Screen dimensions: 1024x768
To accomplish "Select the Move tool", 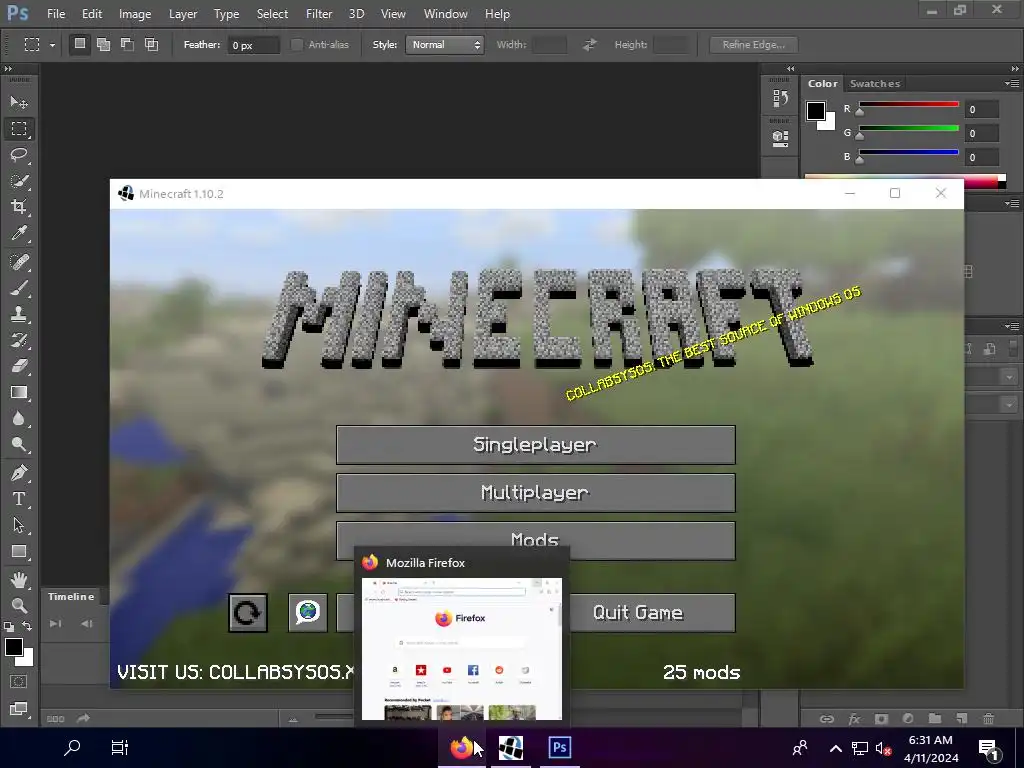I will pos(19,103).
